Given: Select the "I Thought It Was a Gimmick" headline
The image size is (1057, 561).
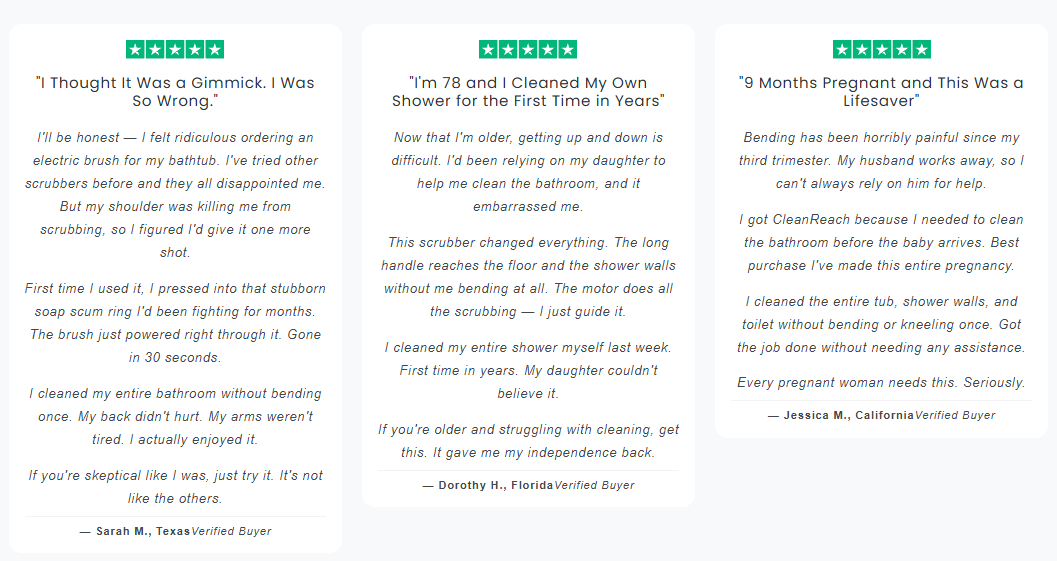Looking at the screenshot, I should [175, 92].
